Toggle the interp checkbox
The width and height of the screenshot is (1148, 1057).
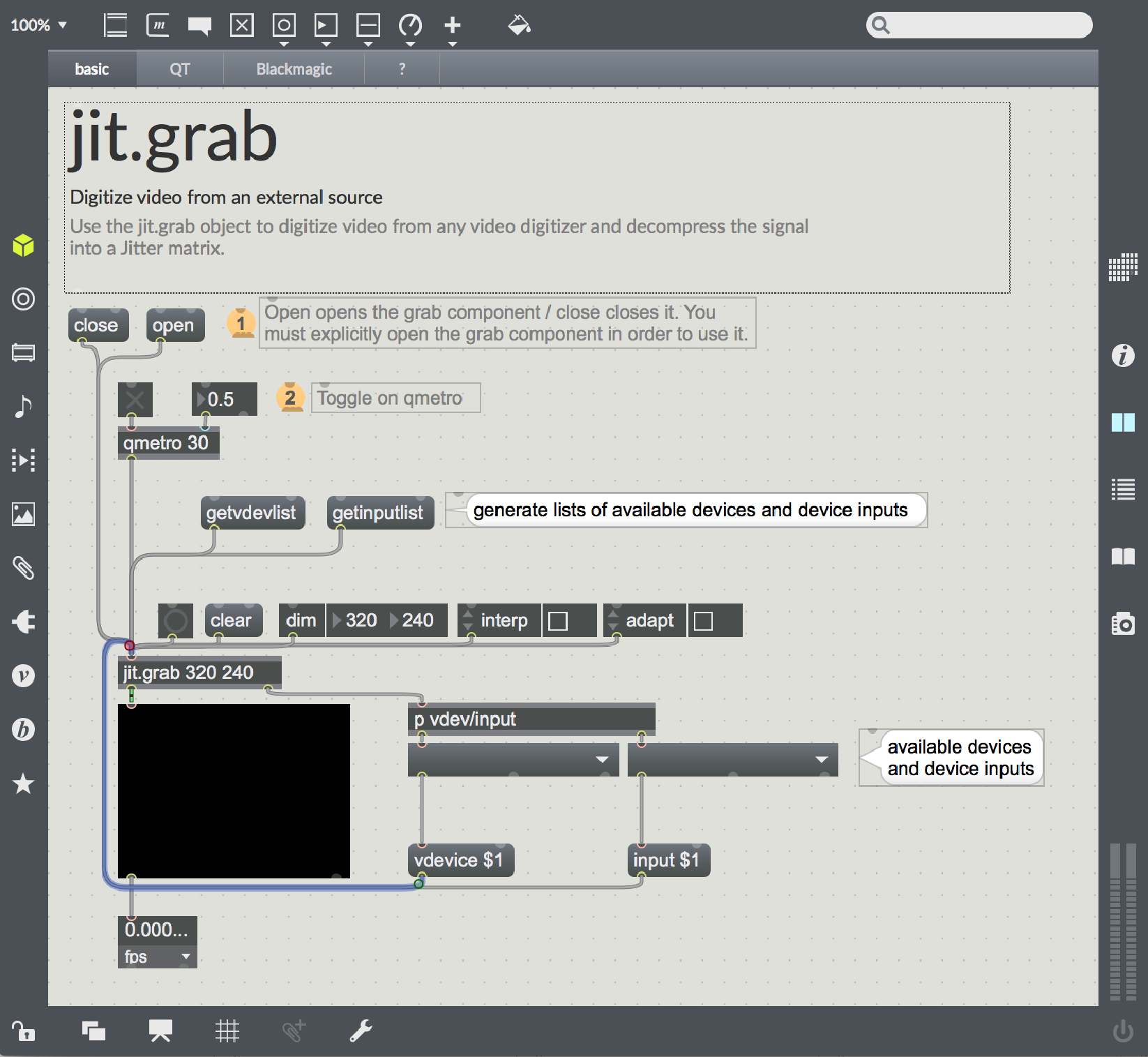pos(558,620)
